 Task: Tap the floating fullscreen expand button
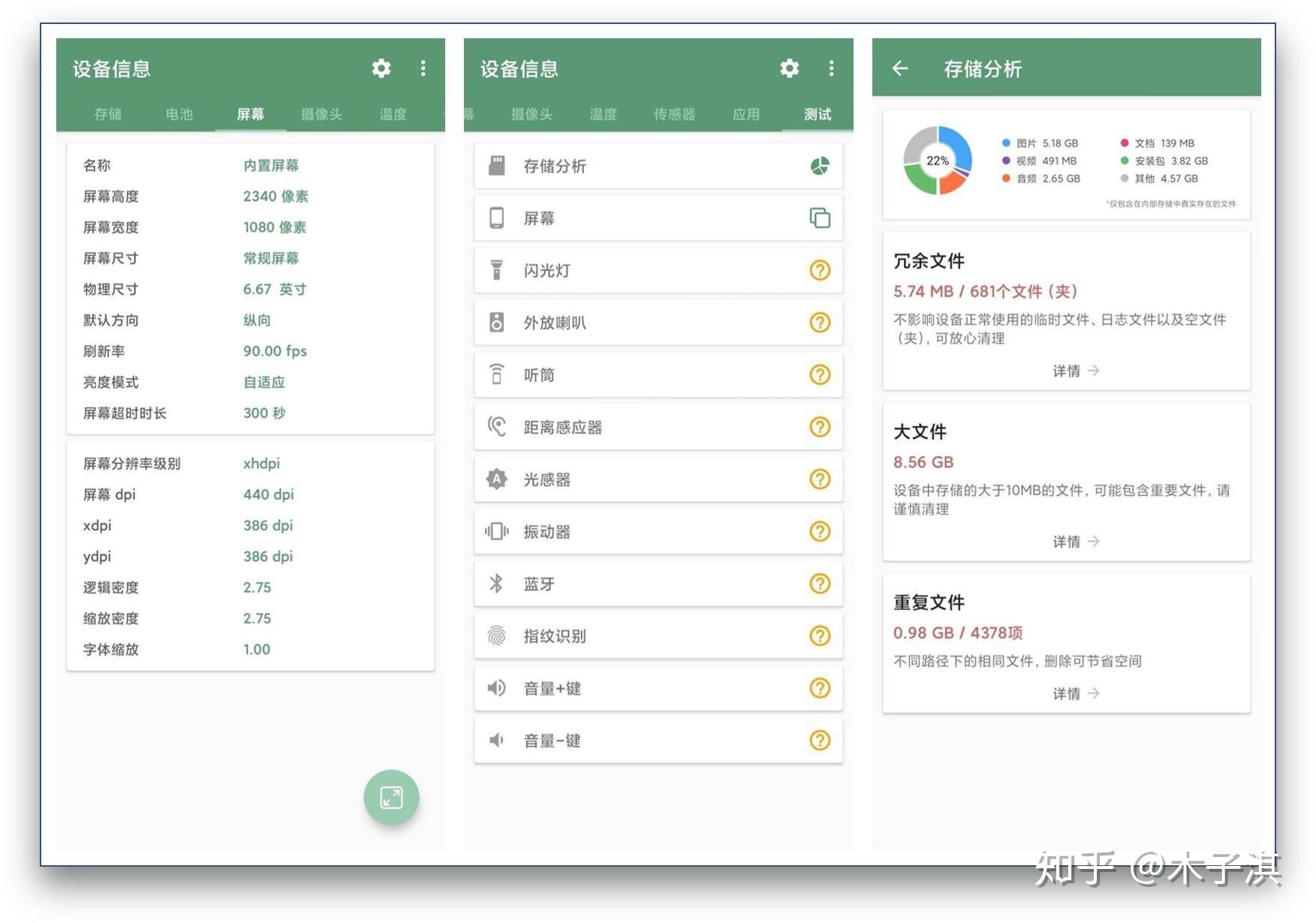tap(391, 797)
